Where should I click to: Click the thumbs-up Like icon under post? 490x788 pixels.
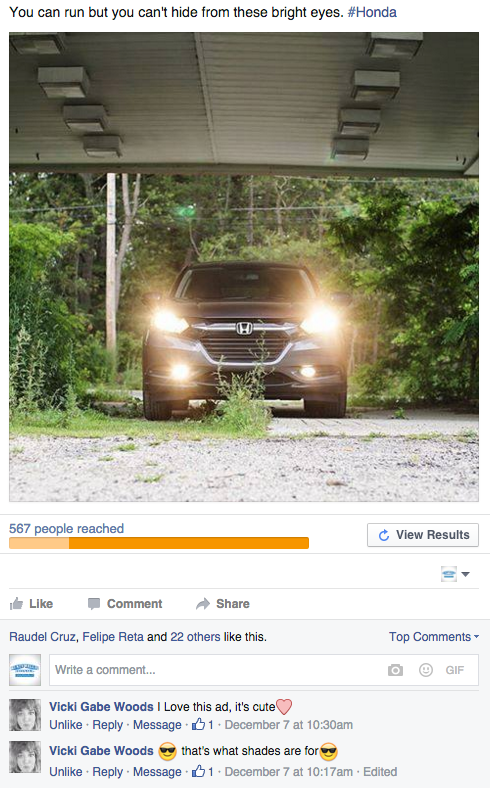pyautogui.click(x=17, y=603)
